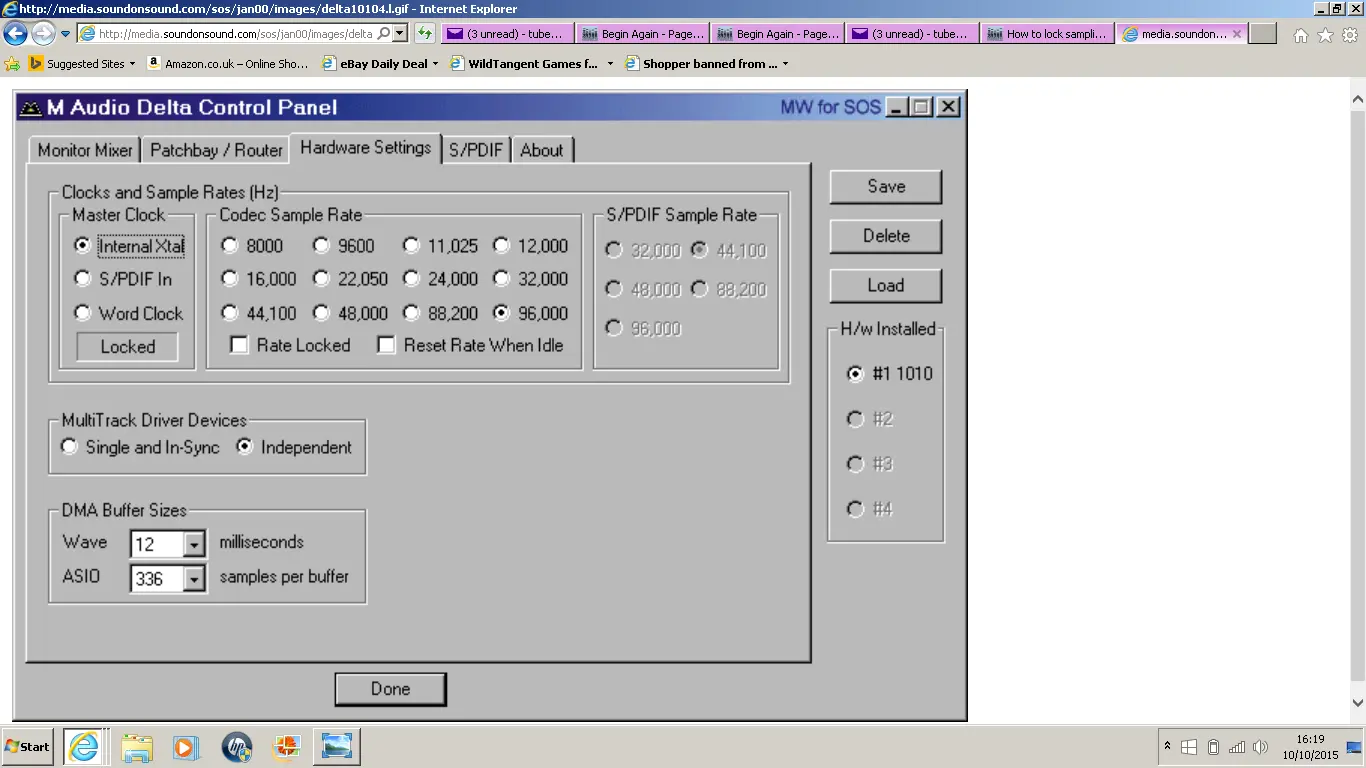Open a new browser tab
This screenshot has height=768, width=1366.
tap(1263, 33)
